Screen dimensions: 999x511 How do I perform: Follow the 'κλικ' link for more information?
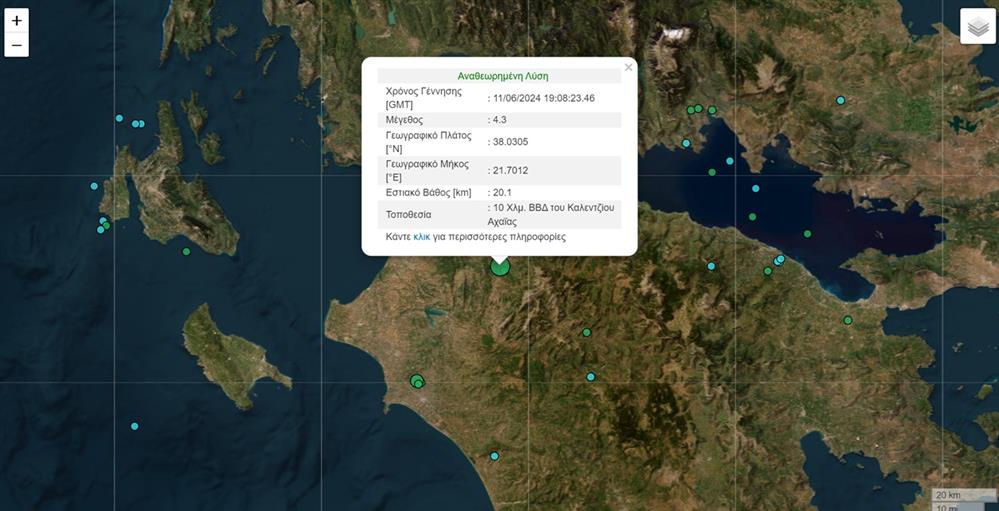pos(421,237)
